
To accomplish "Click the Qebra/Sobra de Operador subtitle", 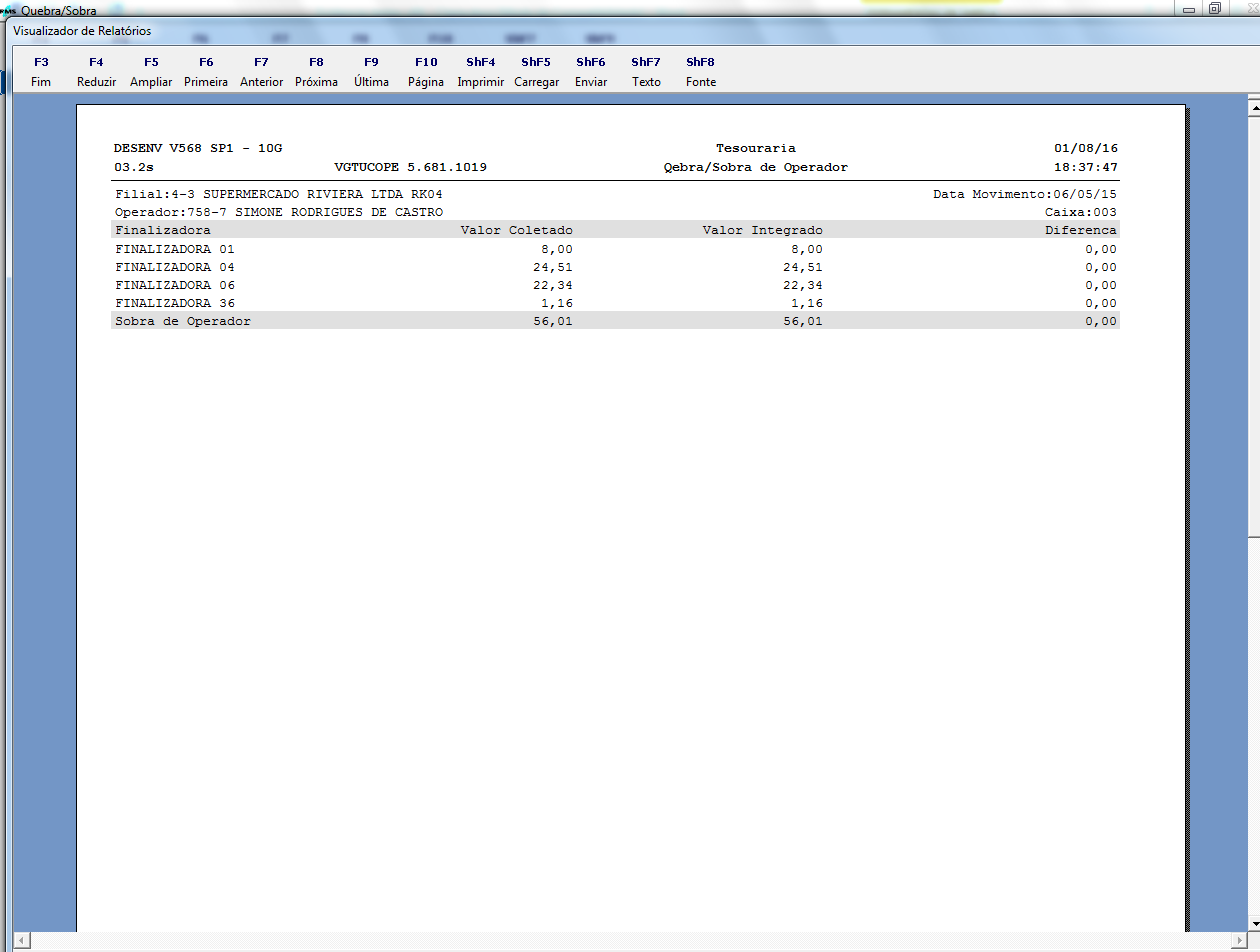I will (756, 167).
